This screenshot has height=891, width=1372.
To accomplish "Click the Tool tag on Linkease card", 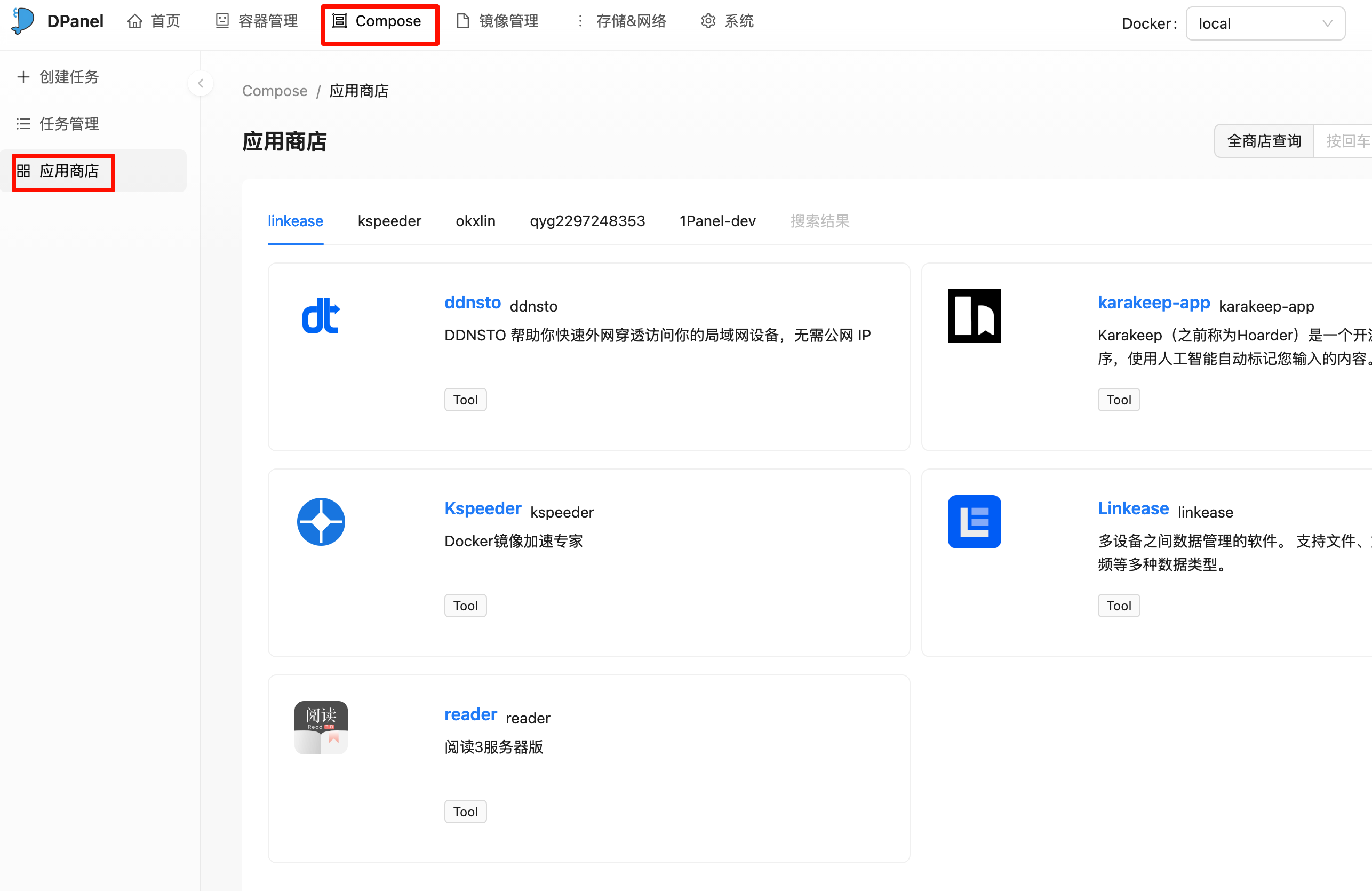I will coord(1119,606).
